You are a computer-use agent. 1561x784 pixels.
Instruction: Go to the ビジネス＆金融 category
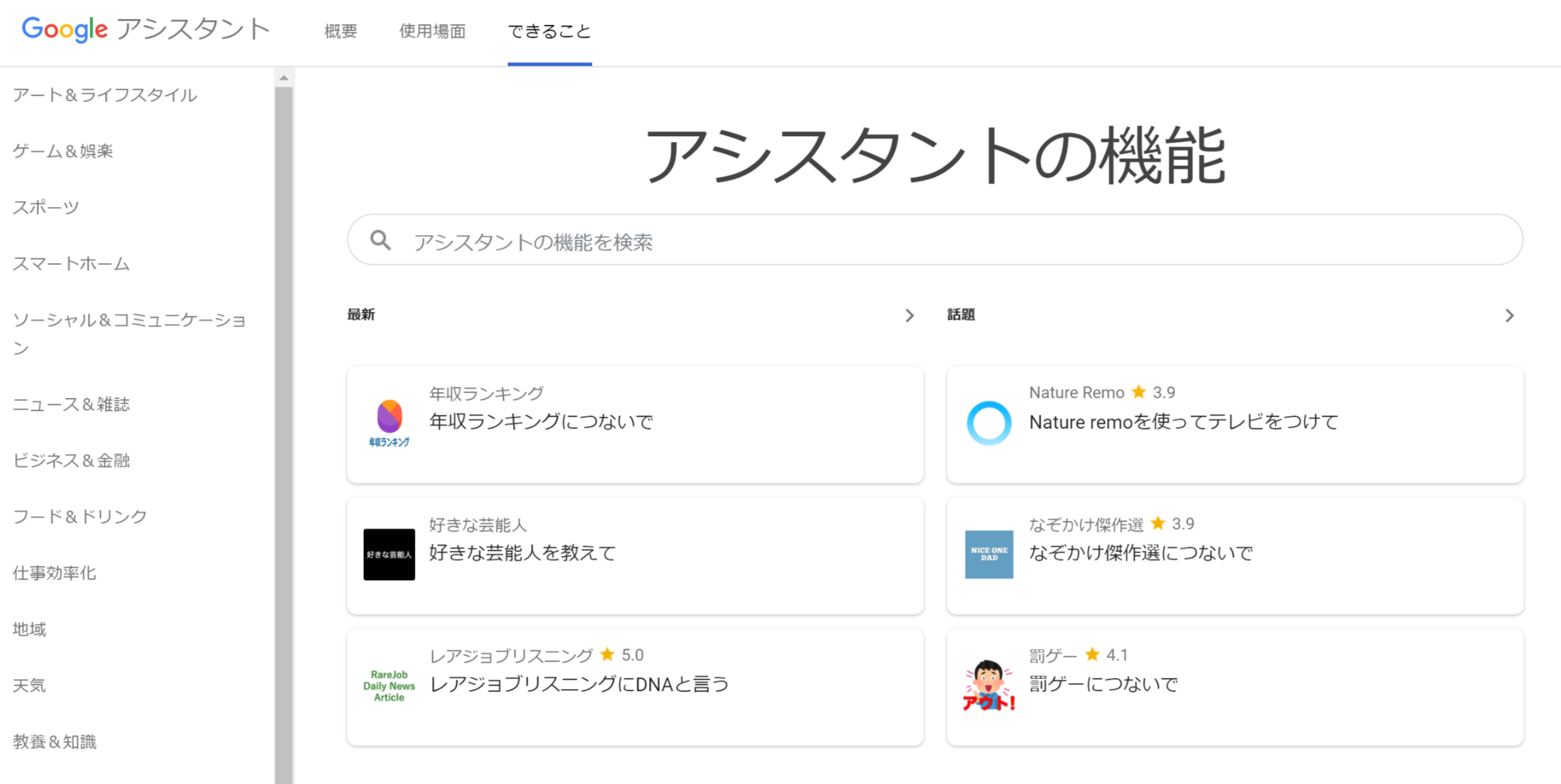pos(72,460)
